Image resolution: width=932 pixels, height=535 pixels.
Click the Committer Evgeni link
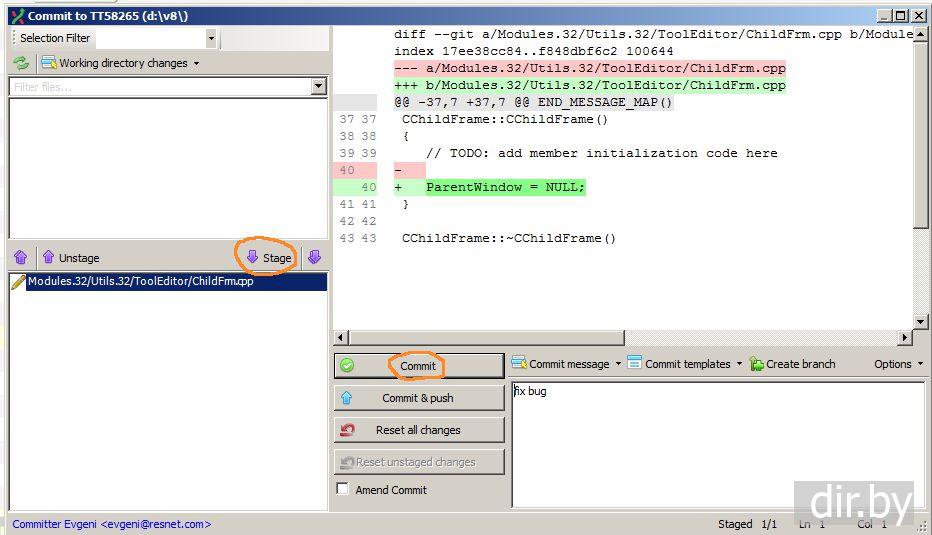[112, 524]
